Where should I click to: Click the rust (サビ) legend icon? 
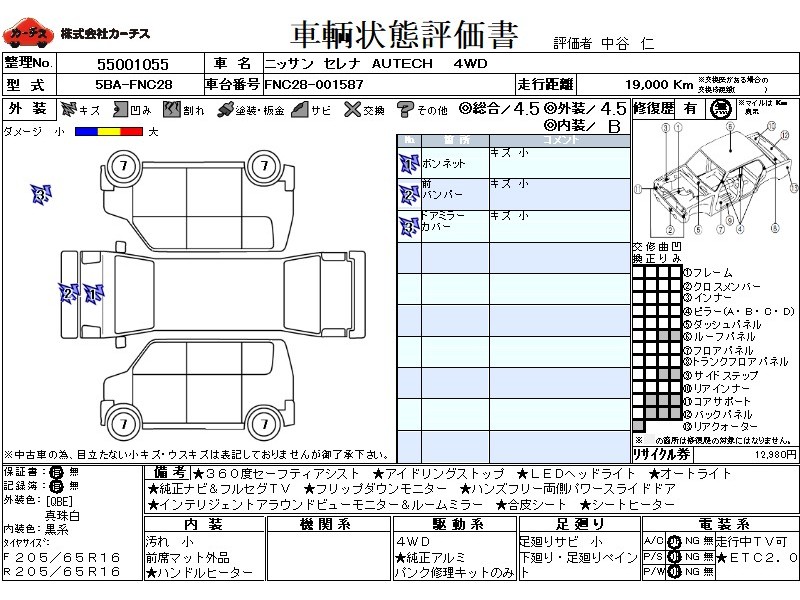point(299,110)
